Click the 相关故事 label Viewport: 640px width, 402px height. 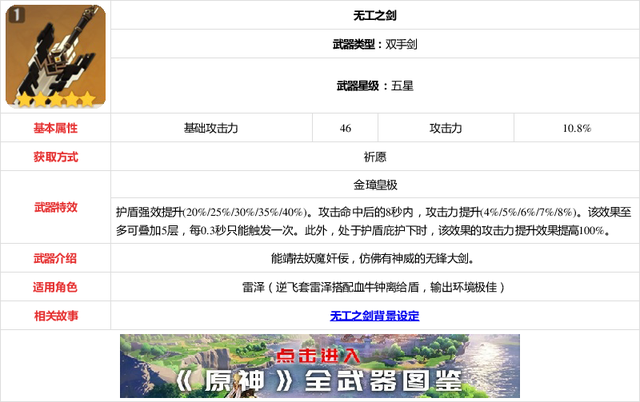click(56, 315)
